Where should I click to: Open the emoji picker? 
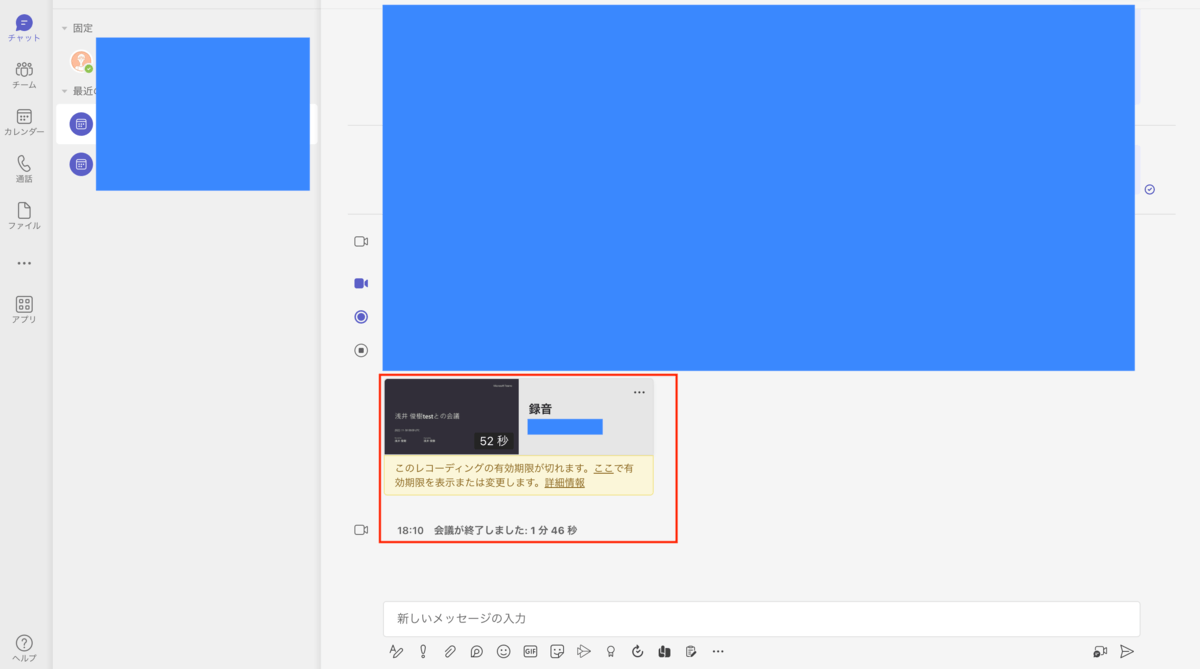click(504, 652)
